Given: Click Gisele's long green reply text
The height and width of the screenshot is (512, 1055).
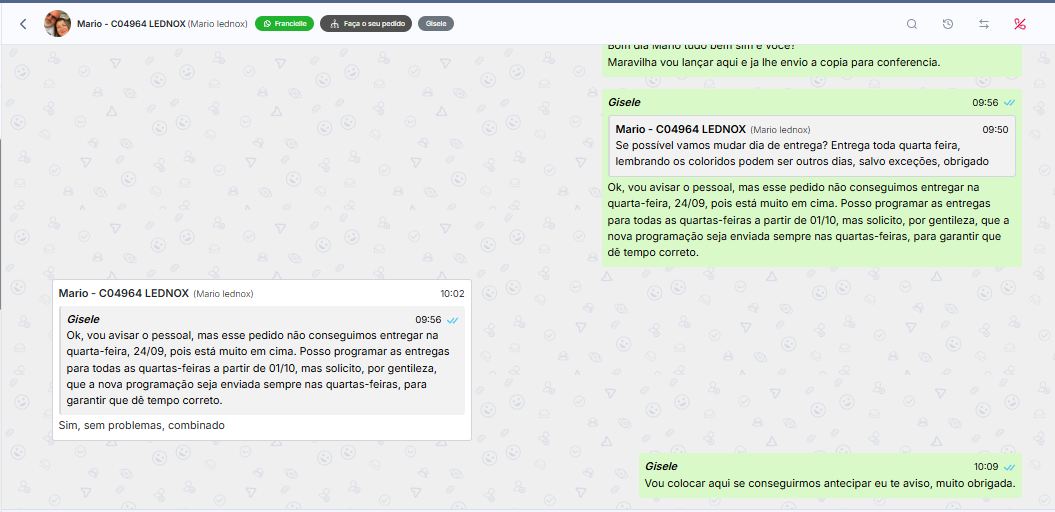Looking at the screenshot, I should pyautogui.click(x=810, y=220).
